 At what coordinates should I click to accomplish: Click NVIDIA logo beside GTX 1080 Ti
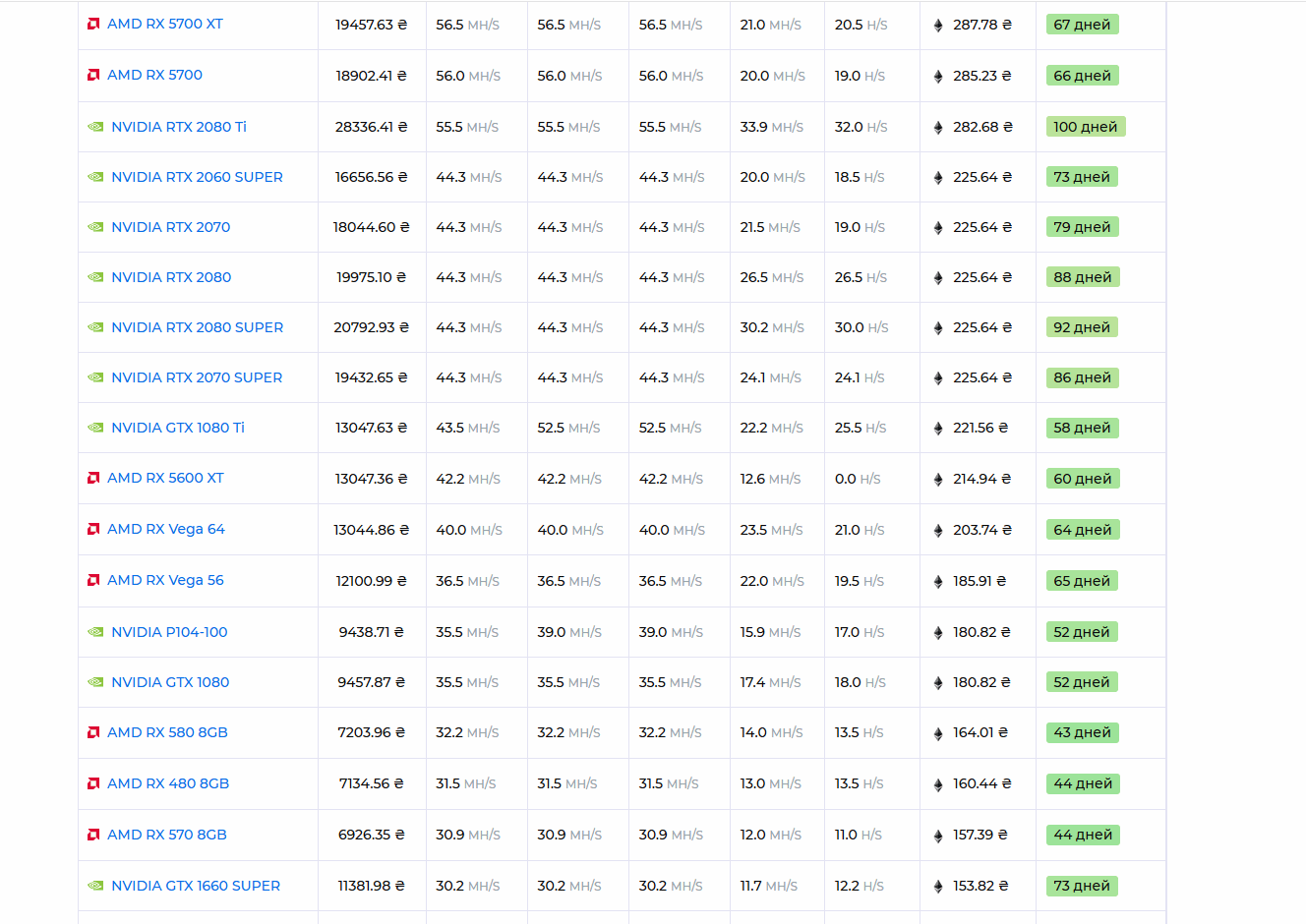coord(95,428)
